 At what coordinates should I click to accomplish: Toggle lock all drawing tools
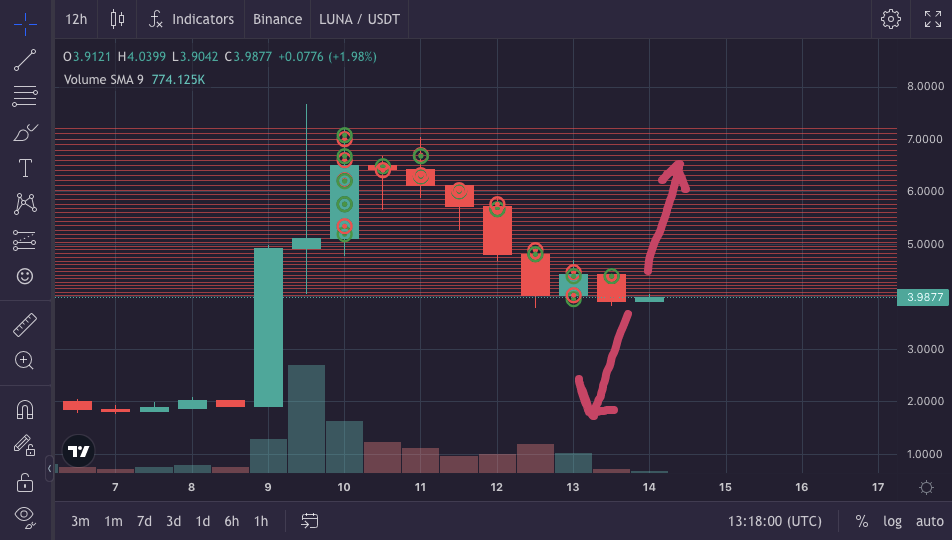[x=26, y=482]
